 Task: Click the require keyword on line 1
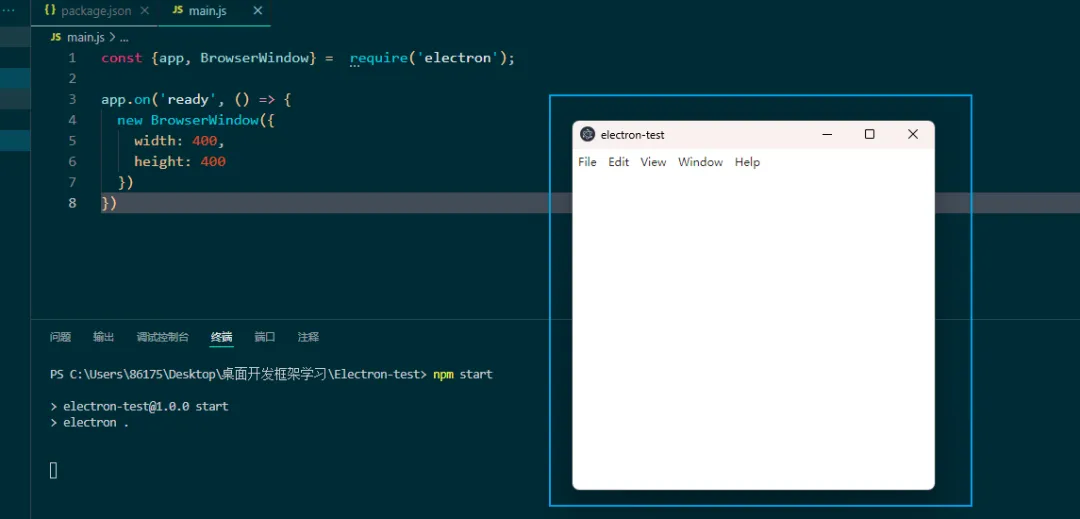click(379, 59)
